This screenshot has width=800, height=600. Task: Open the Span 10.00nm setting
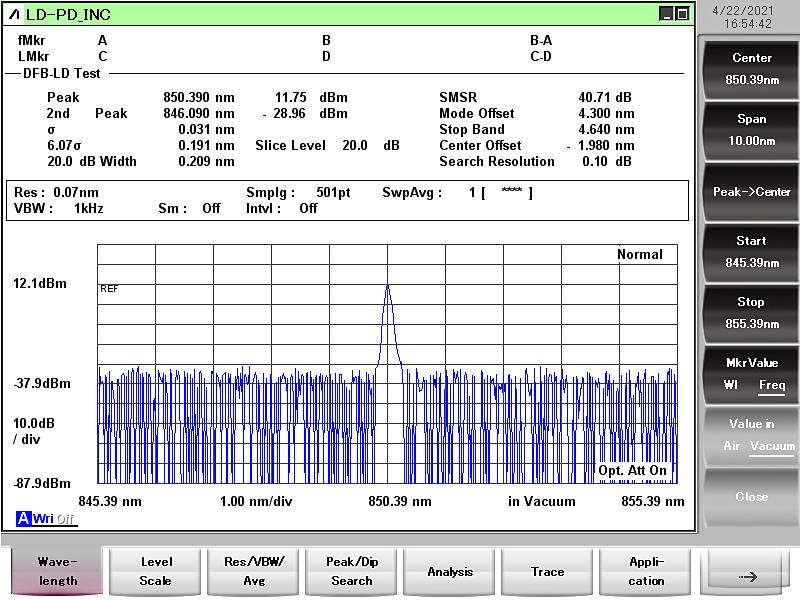(751, 130)
